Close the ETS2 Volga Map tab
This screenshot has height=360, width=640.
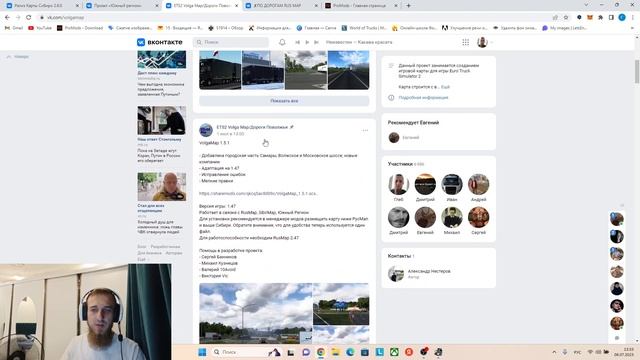236,6
